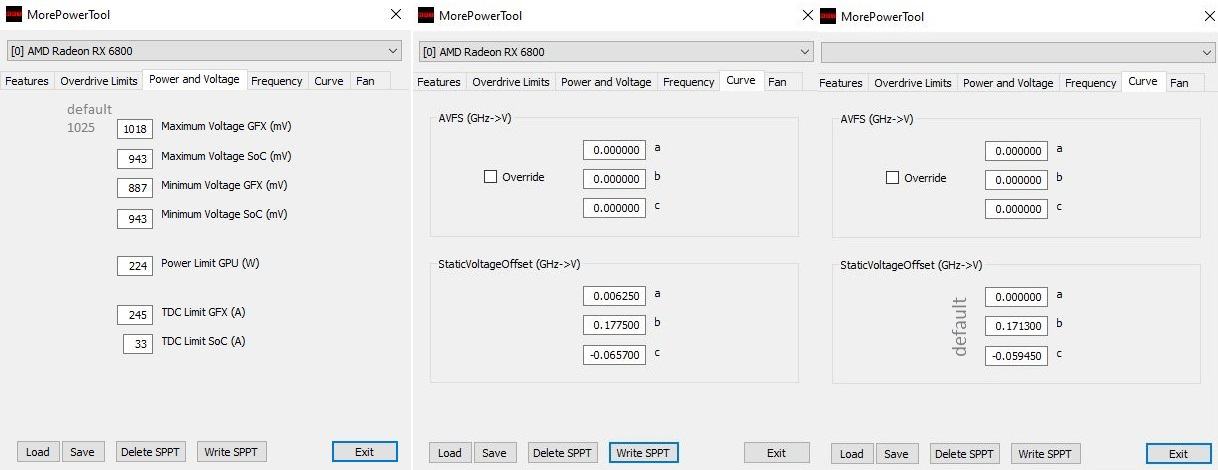
Task: Tick Override checkbox in right window
Action: (892, 178)
